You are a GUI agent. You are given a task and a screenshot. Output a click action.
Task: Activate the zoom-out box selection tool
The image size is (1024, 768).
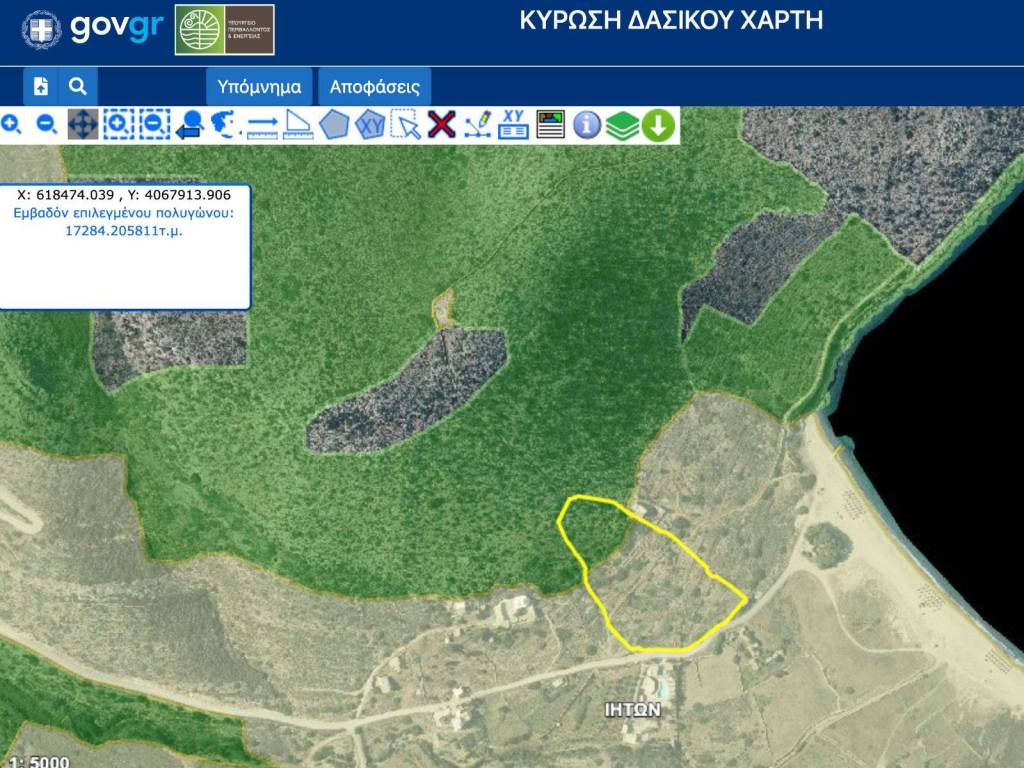(154, 125)
